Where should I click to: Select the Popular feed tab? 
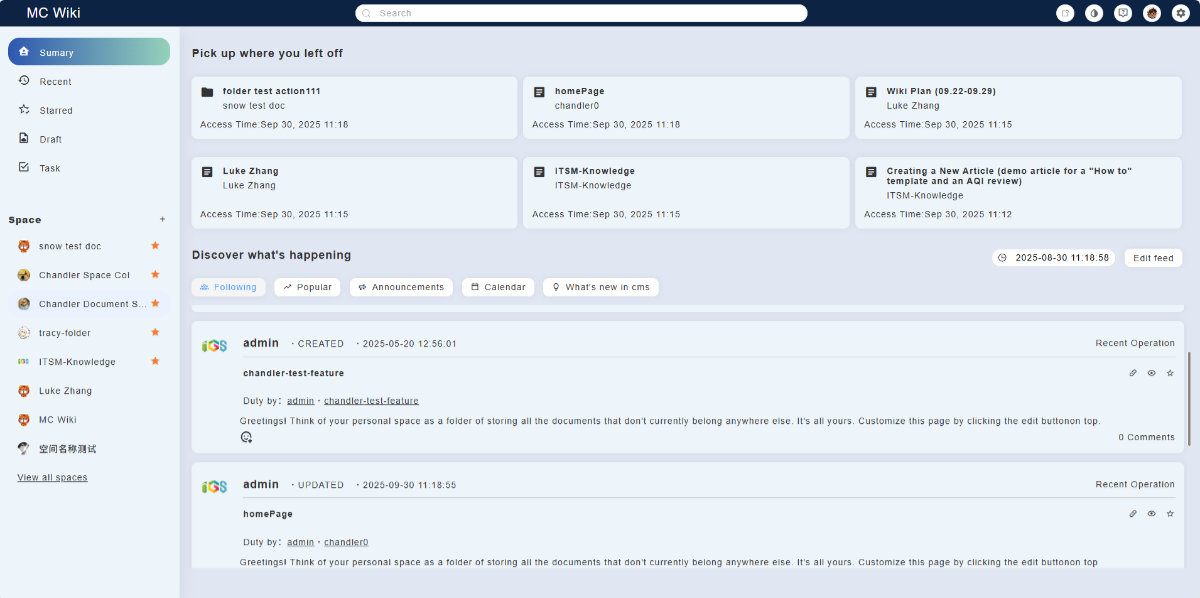(307, 287)
